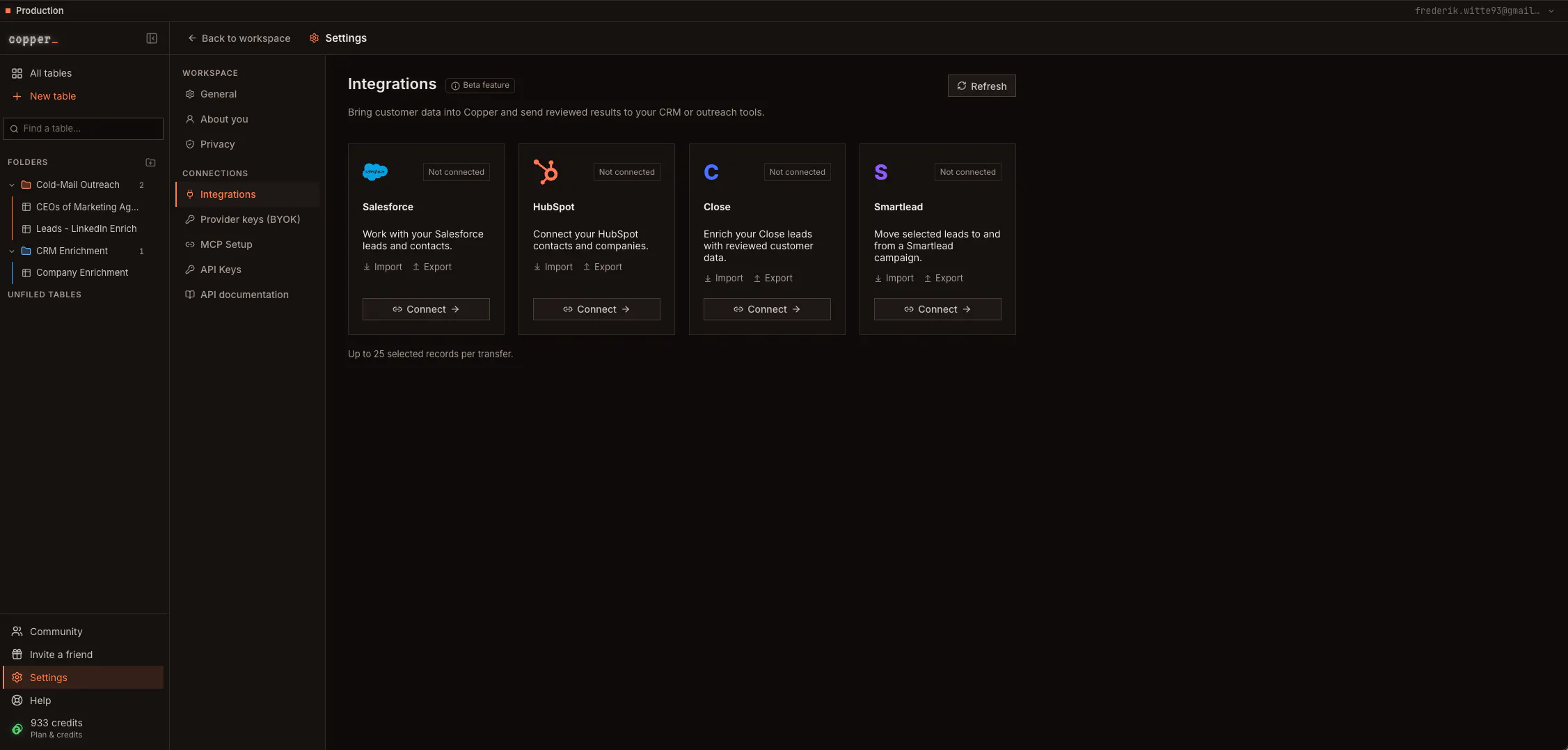Collapse the CRM Enrichment folder chevron
Screen dimensions: 1568x750
point(12,251)
